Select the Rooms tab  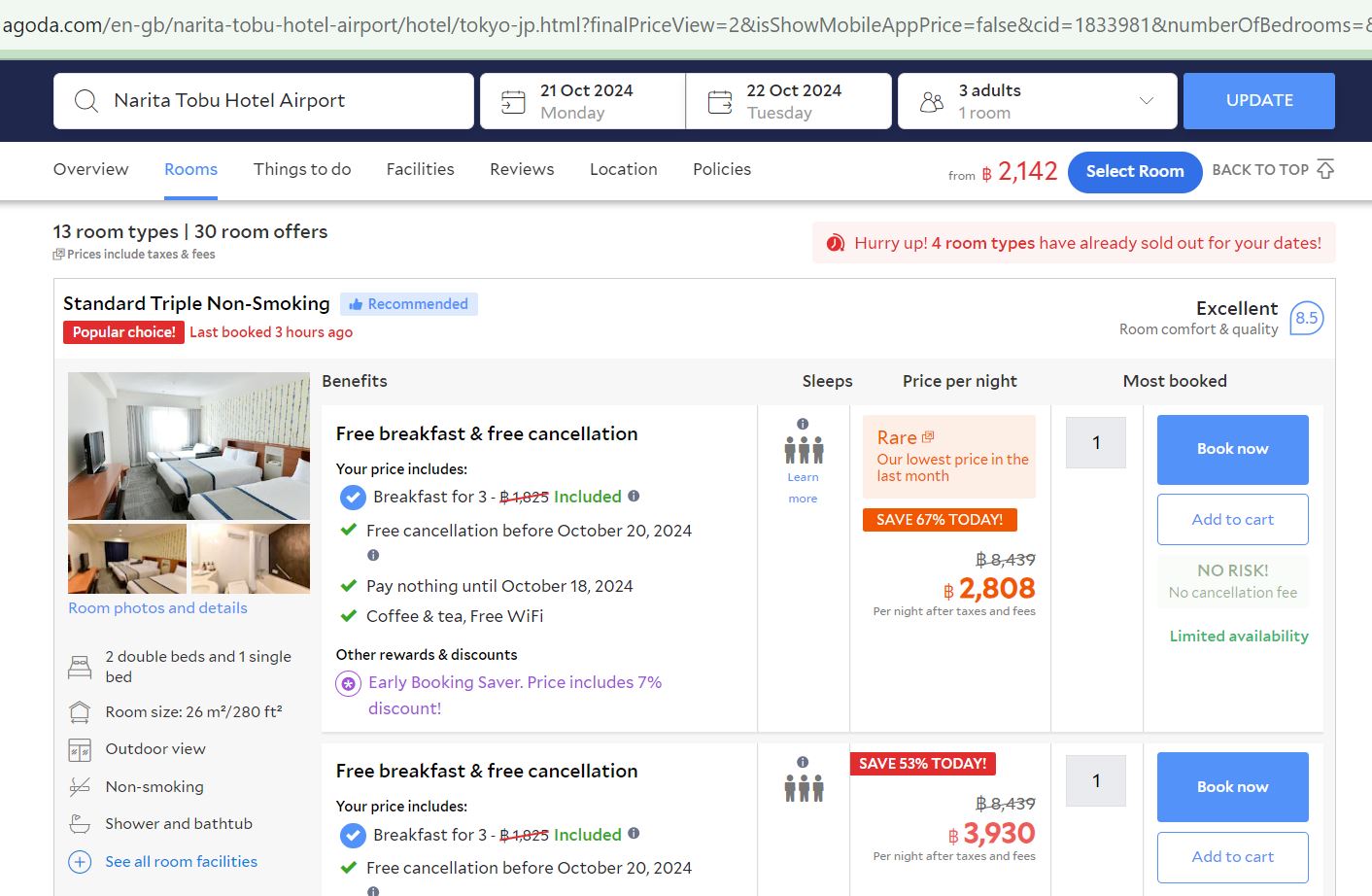pos(190,169)
